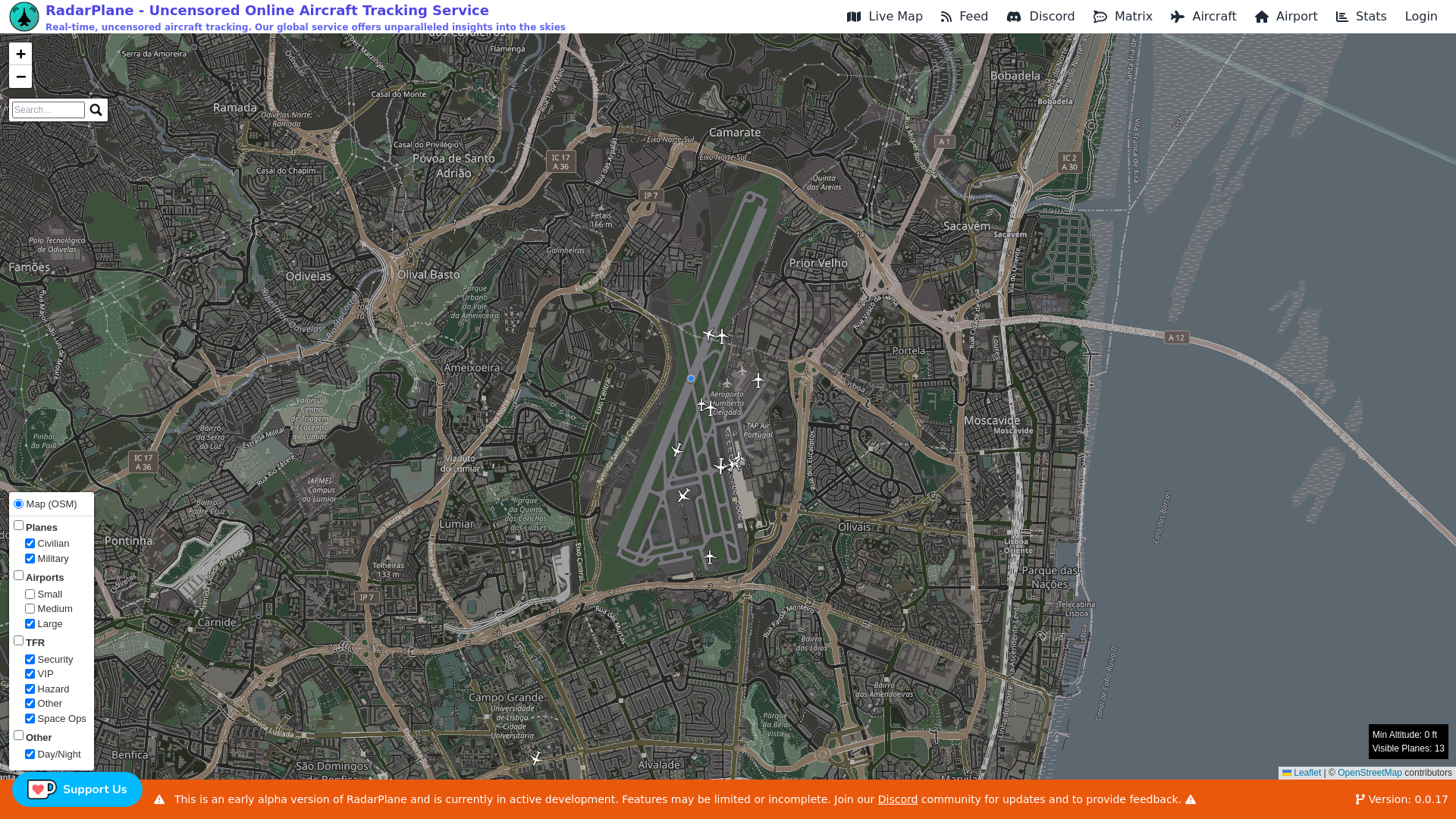
Task: Open the Stats menu item
Action: tap(1360, 17)
